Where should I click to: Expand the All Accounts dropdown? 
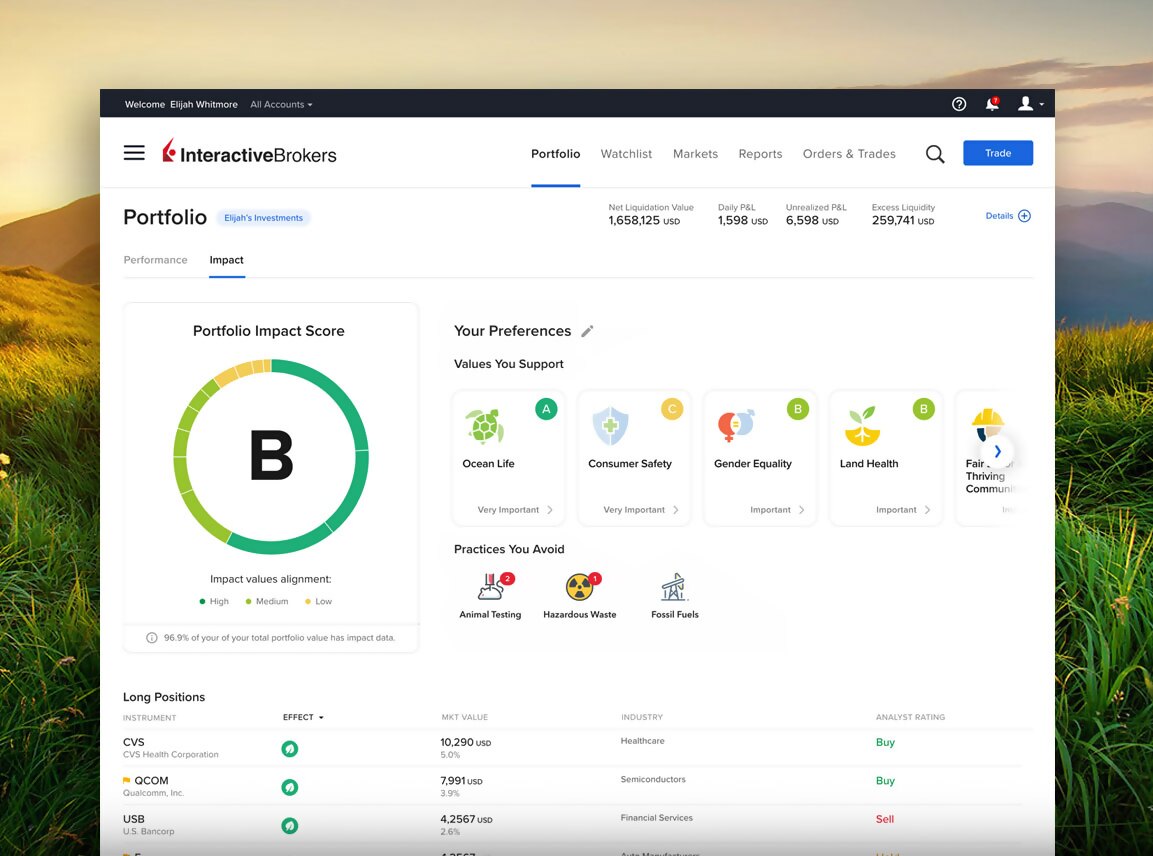click(281, 104)
